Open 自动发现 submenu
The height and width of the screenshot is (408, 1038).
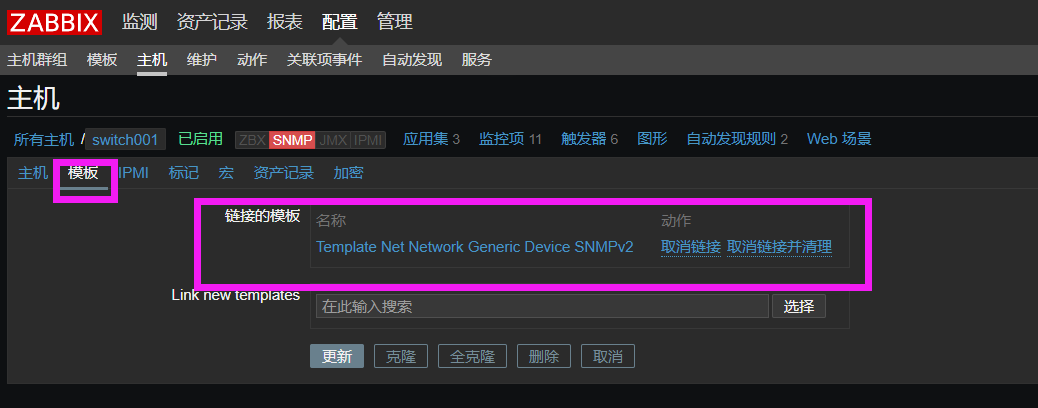pos(412,60)
